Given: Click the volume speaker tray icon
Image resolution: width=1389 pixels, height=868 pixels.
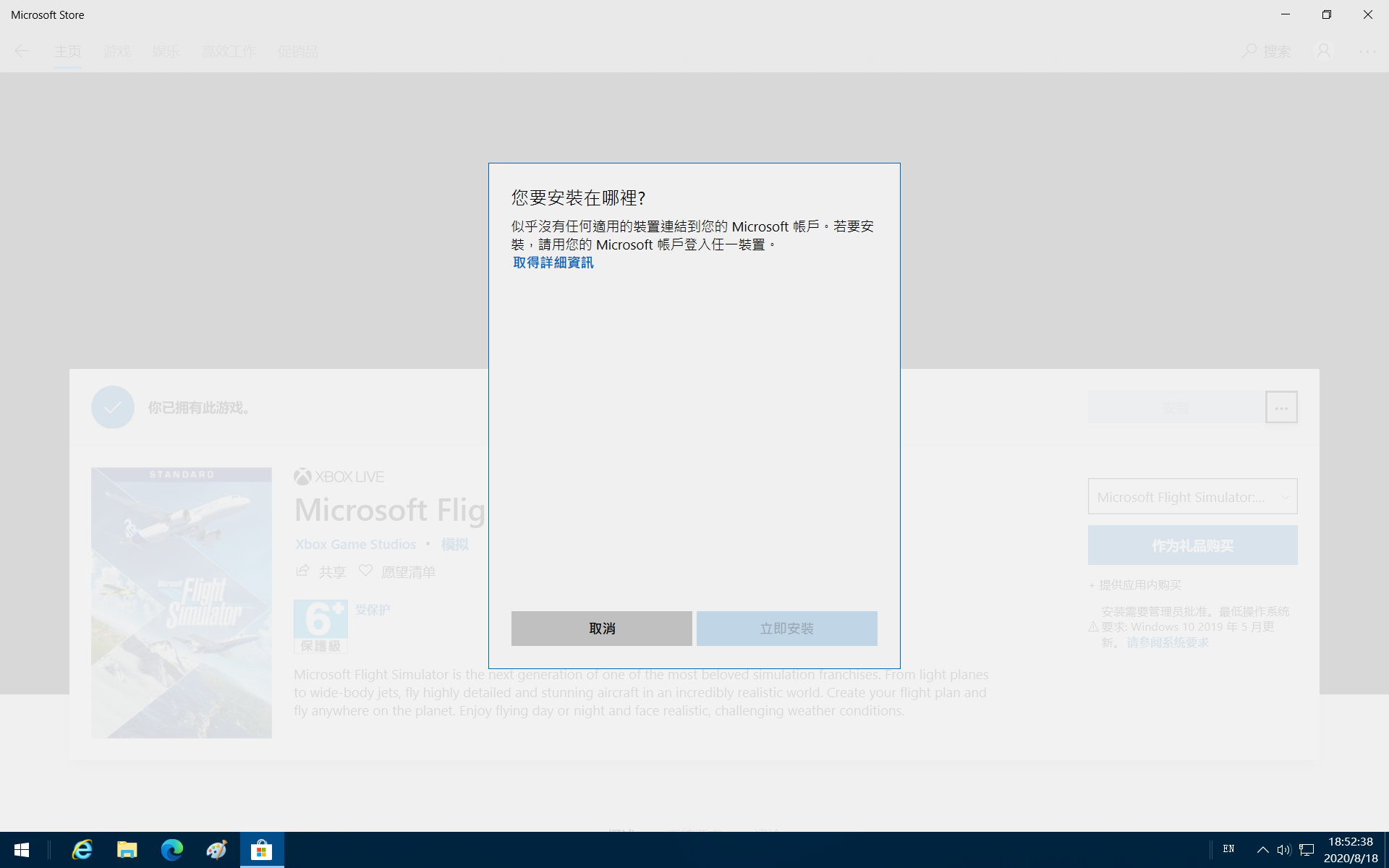Looking at the screenshot, I should [x=1284, y=850].
